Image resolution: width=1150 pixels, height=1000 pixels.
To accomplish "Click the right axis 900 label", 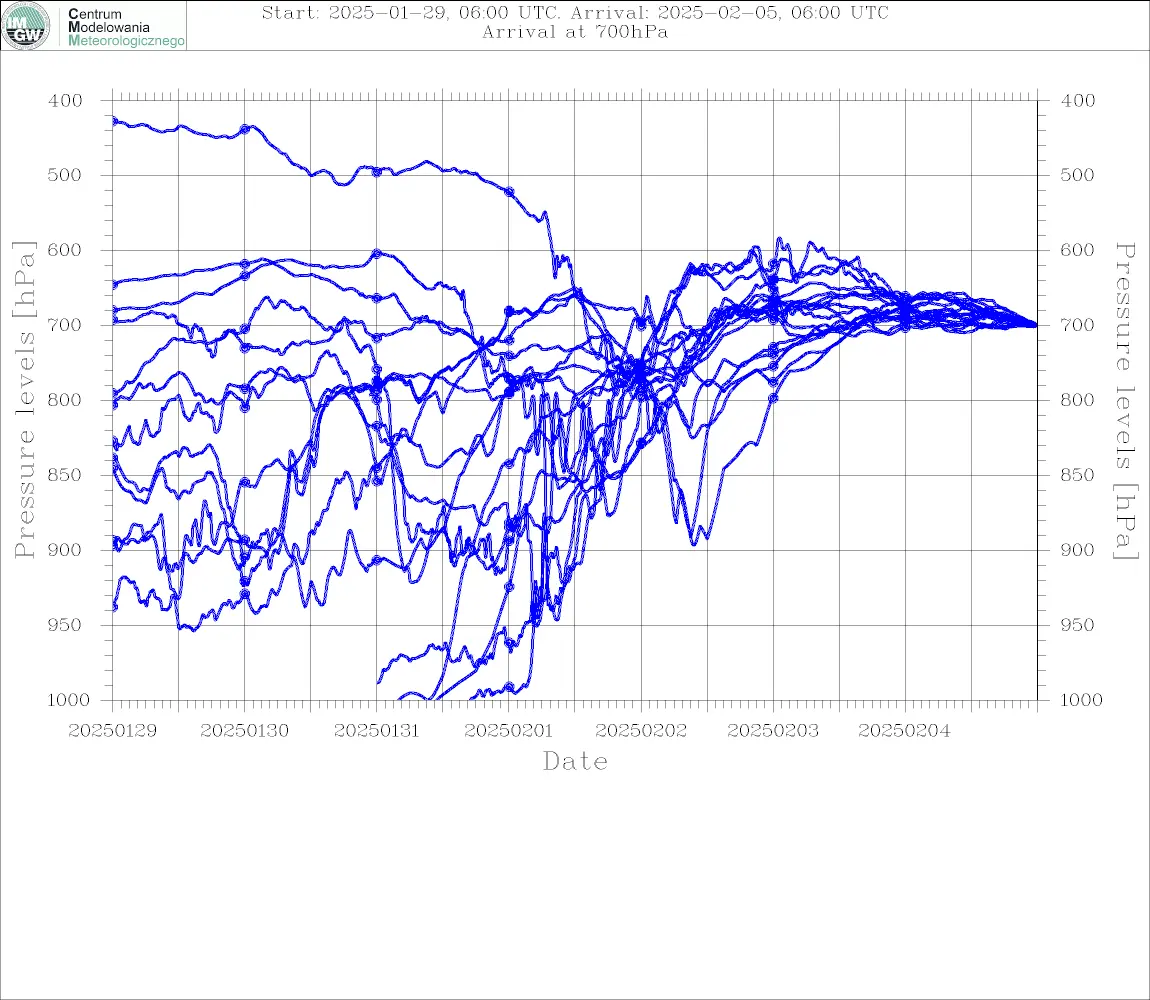I will pos(1078,550).
